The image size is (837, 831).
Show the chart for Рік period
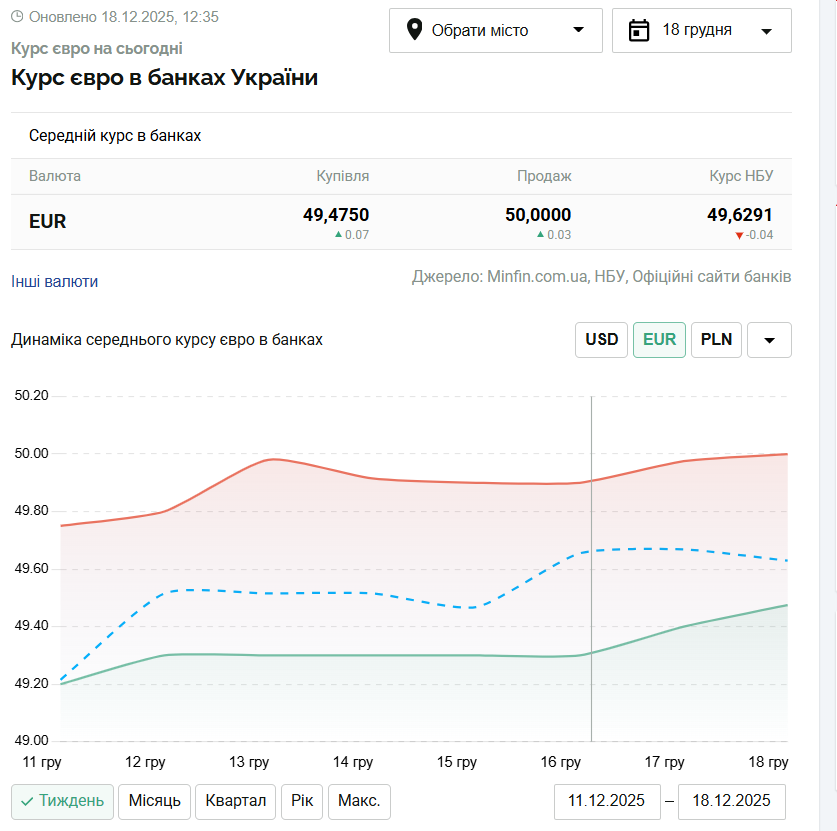click(x=301, y=801)
